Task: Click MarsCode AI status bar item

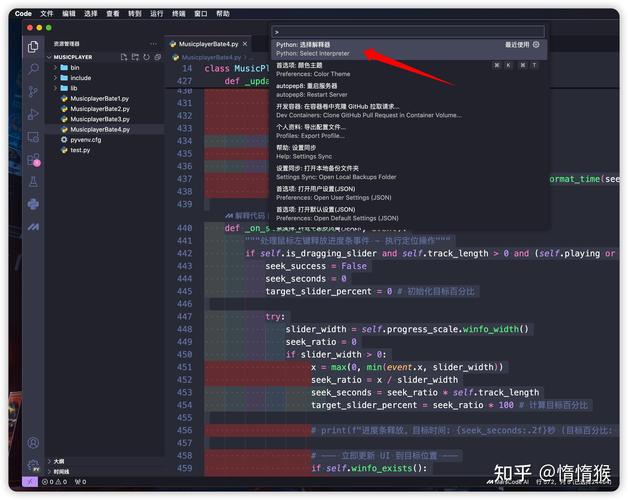Action: point(508,482)
